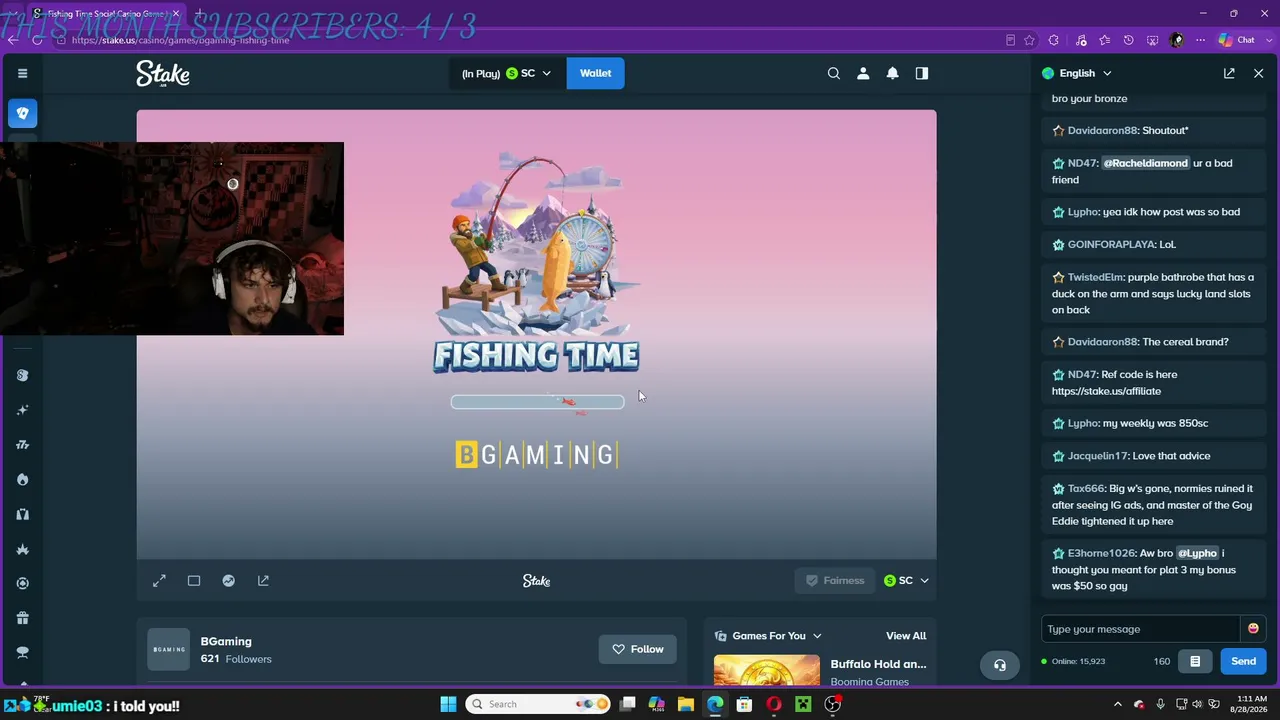Open OBS Studio from taskbar
The width and height of the screenshot is (1280, 720).
(x=833, y=704)
